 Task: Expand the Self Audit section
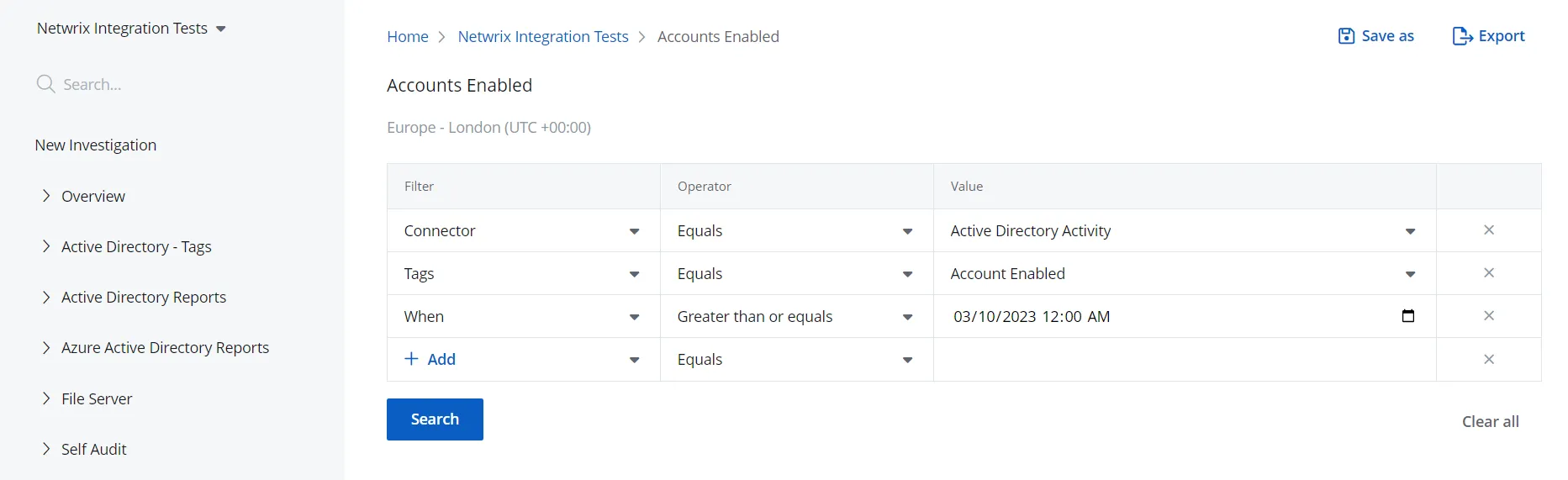pyautogui.click(x=46, y=449)
